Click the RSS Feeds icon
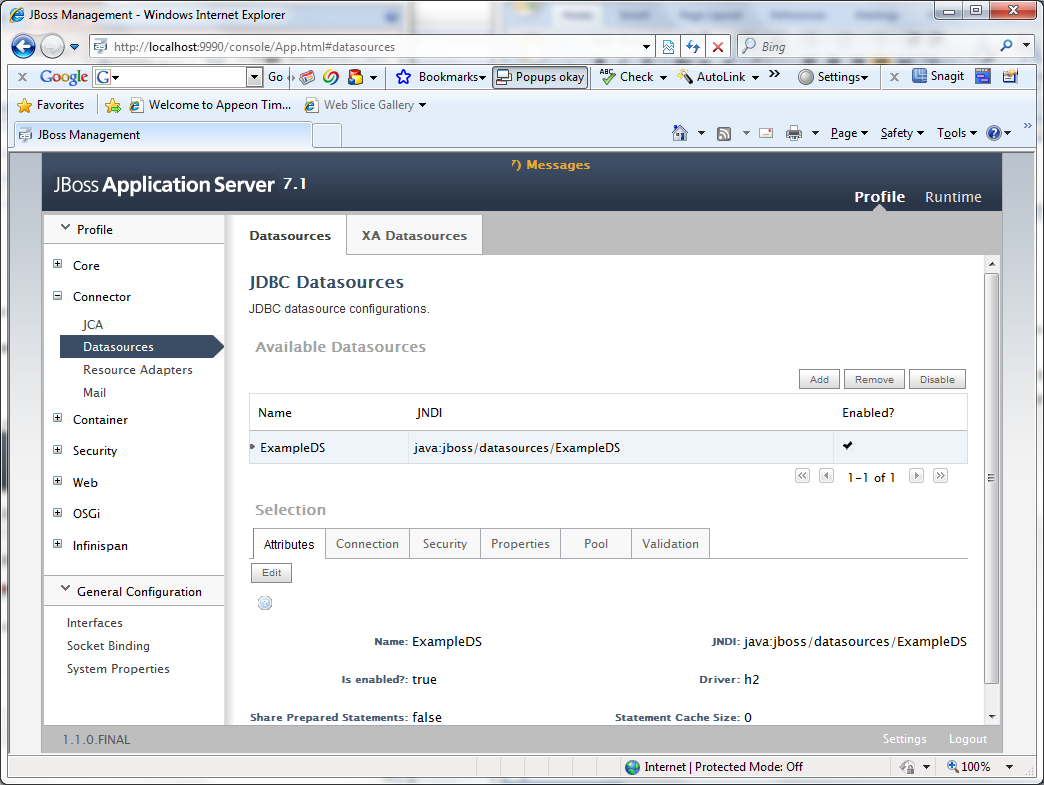1044x785 pixels. point(724,134)
